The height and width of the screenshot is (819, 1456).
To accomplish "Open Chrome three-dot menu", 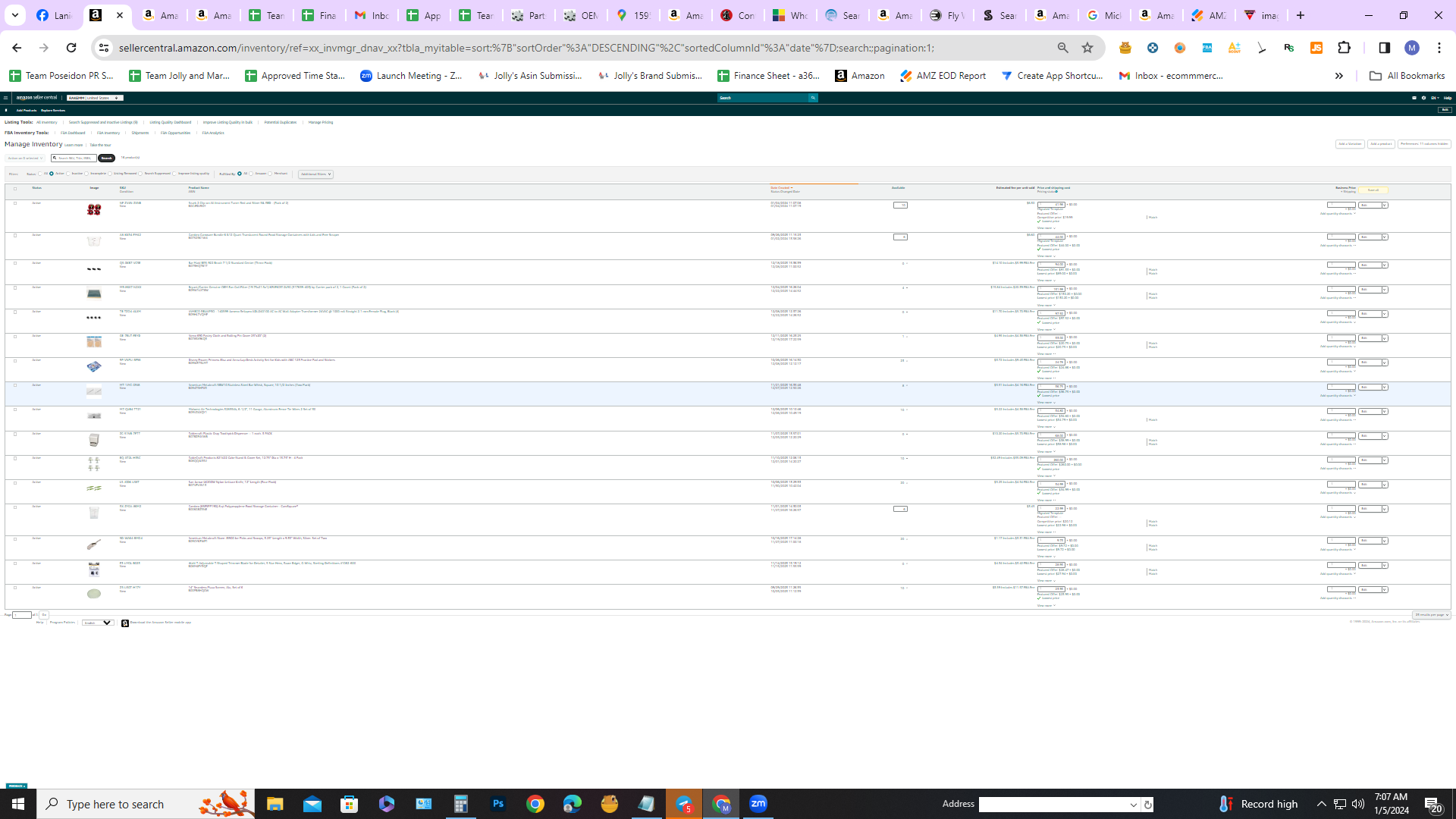I will pos(1439,48).
